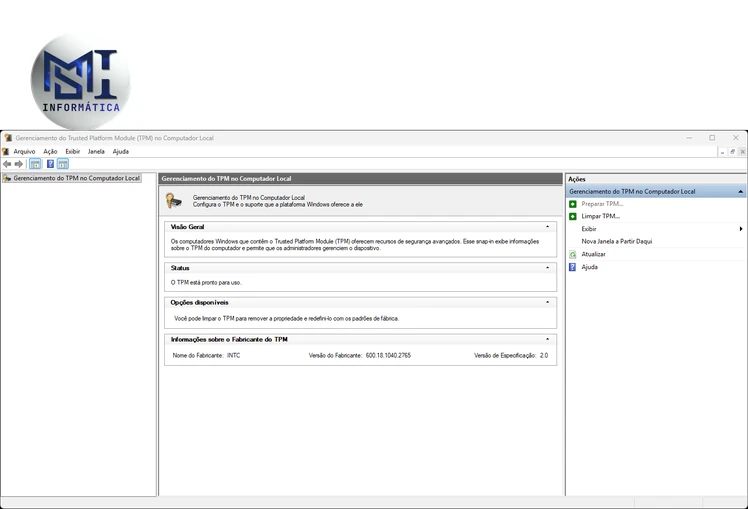The image size is (748, 509).
Task: Click the 'O TPM está pronto para uso.' text
Action: 206,282
